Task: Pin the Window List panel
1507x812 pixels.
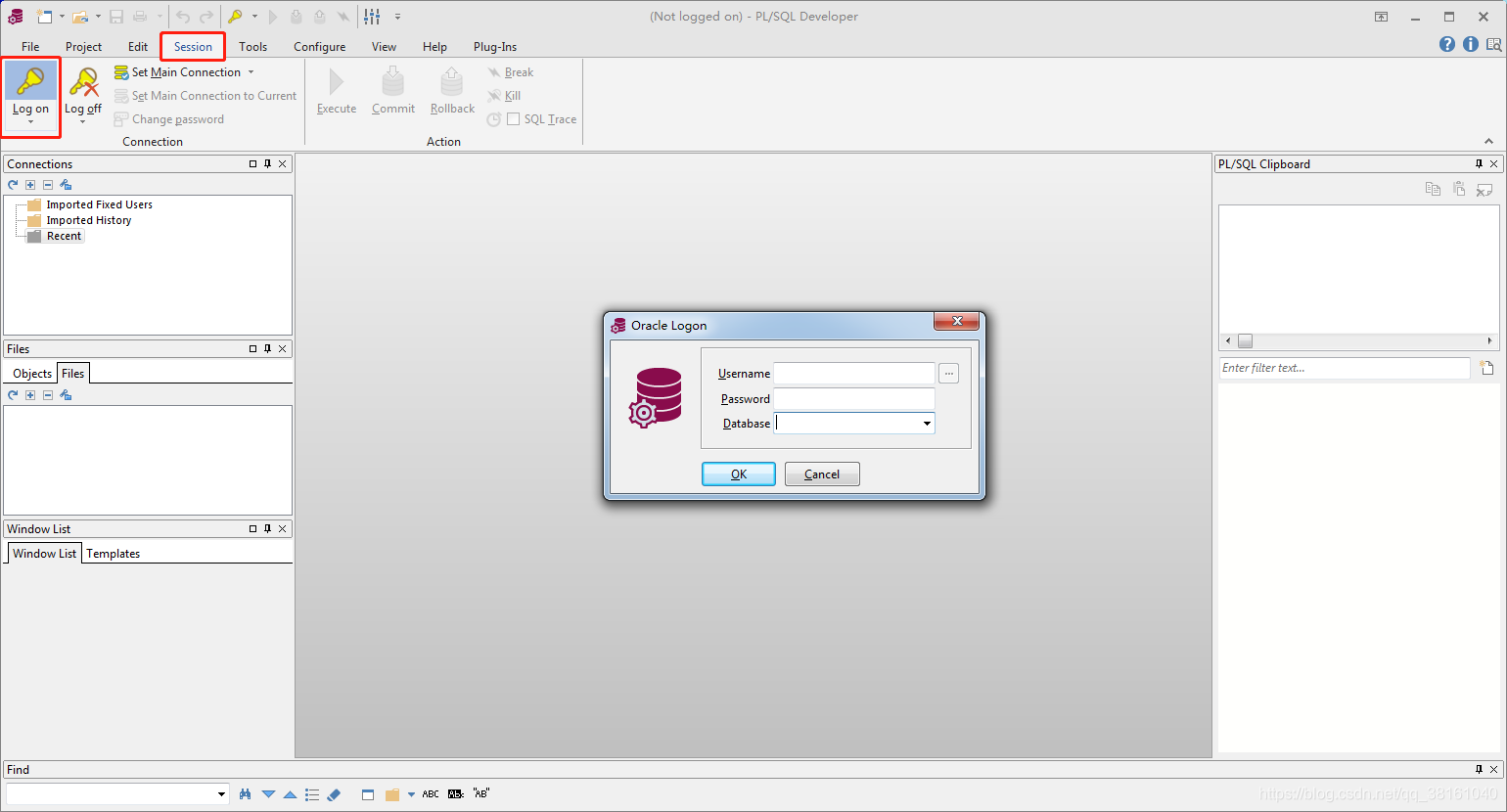Action: point(267,529)
